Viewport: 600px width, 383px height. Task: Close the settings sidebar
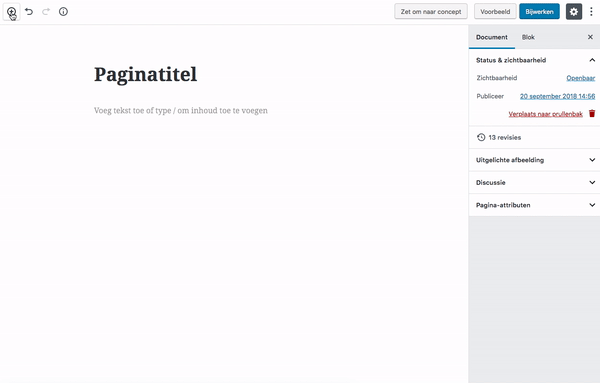click(x=590, y=37)
